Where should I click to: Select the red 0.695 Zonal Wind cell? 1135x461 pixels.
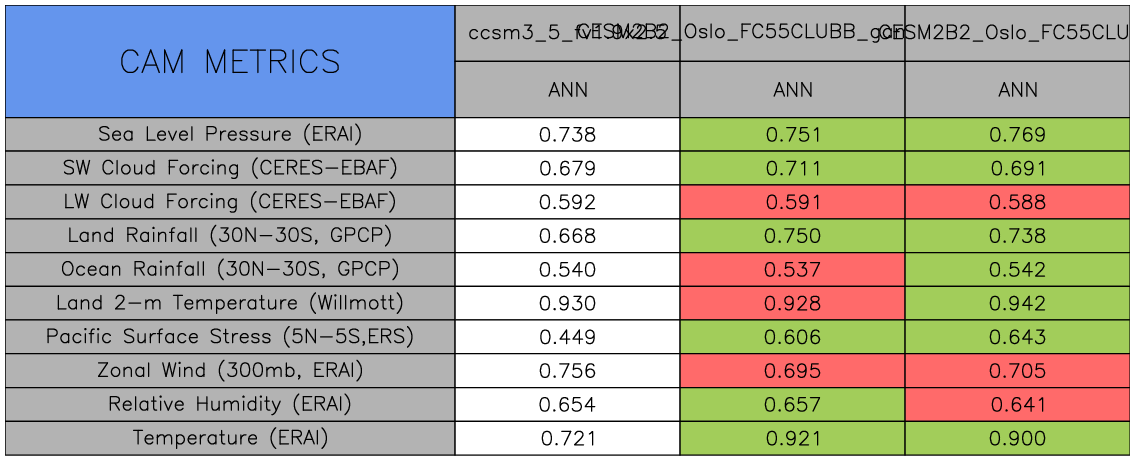792,371
